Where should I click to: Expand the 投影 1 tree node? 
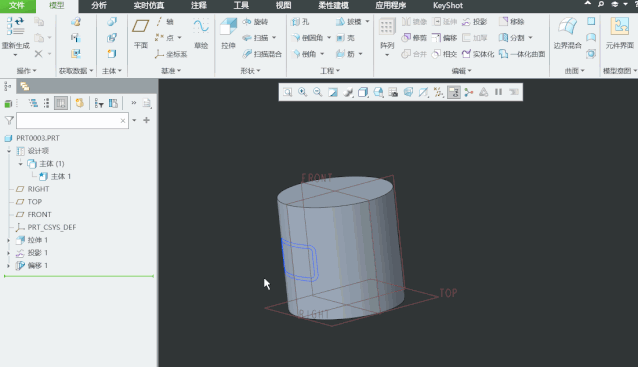click(x=9, y=253)
